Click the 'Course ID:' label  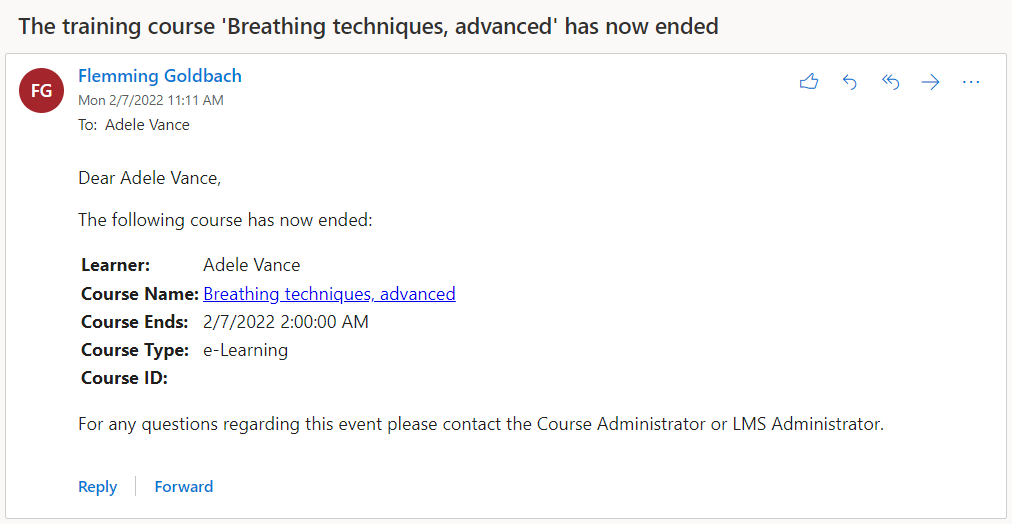click(124, 378)
